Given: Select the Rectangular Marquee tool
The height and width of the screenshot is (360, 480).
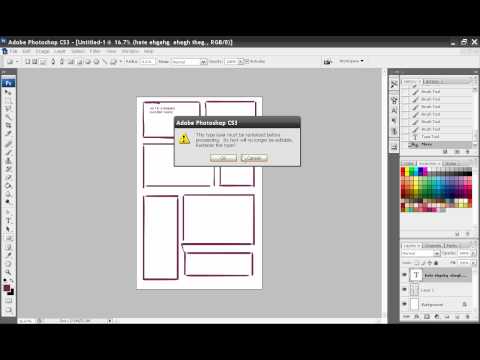Looking at the screenshot, I should pyautogui.click(x=9, y=100).
